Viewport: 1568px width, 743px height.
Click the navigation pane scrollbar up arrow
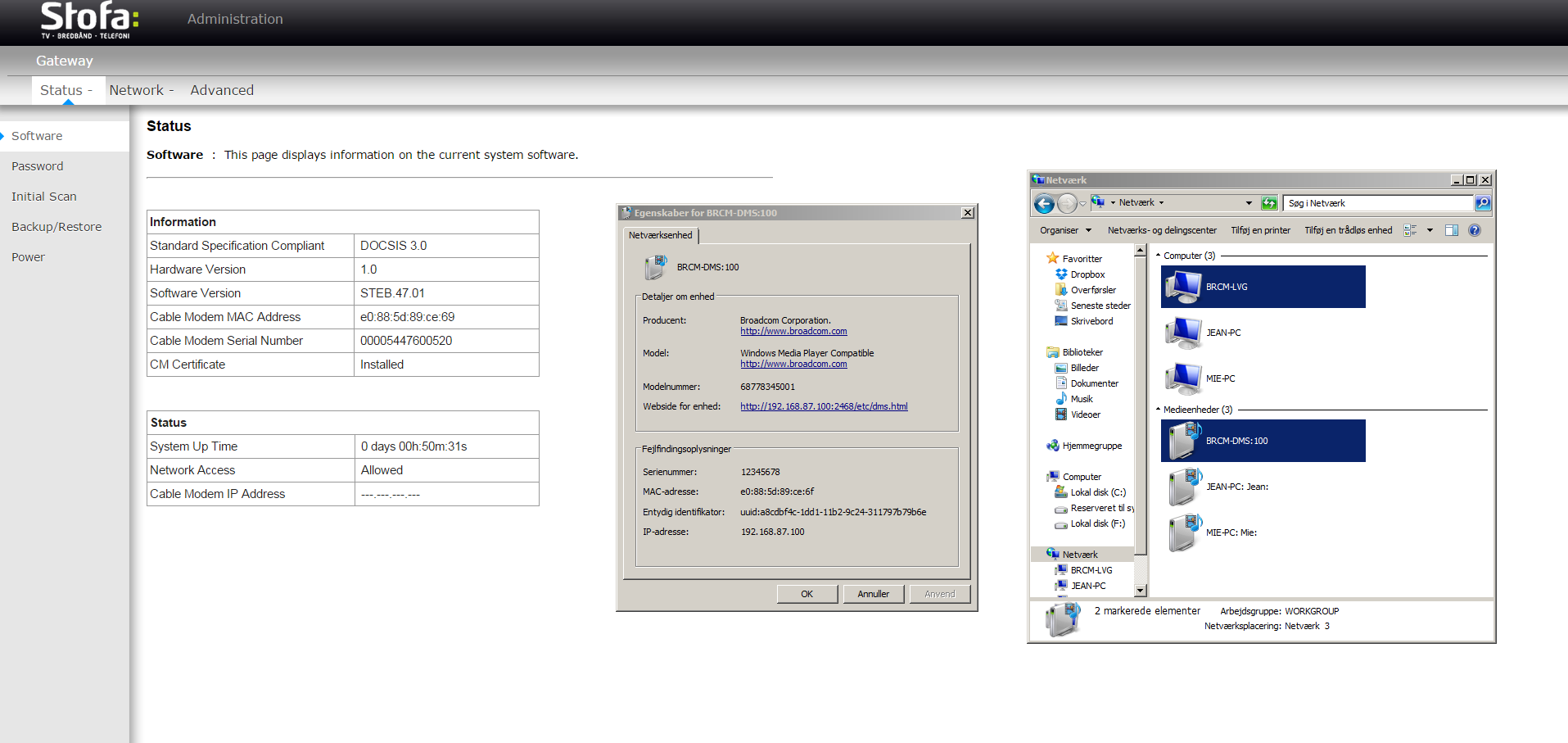[x=1141, y=251]
